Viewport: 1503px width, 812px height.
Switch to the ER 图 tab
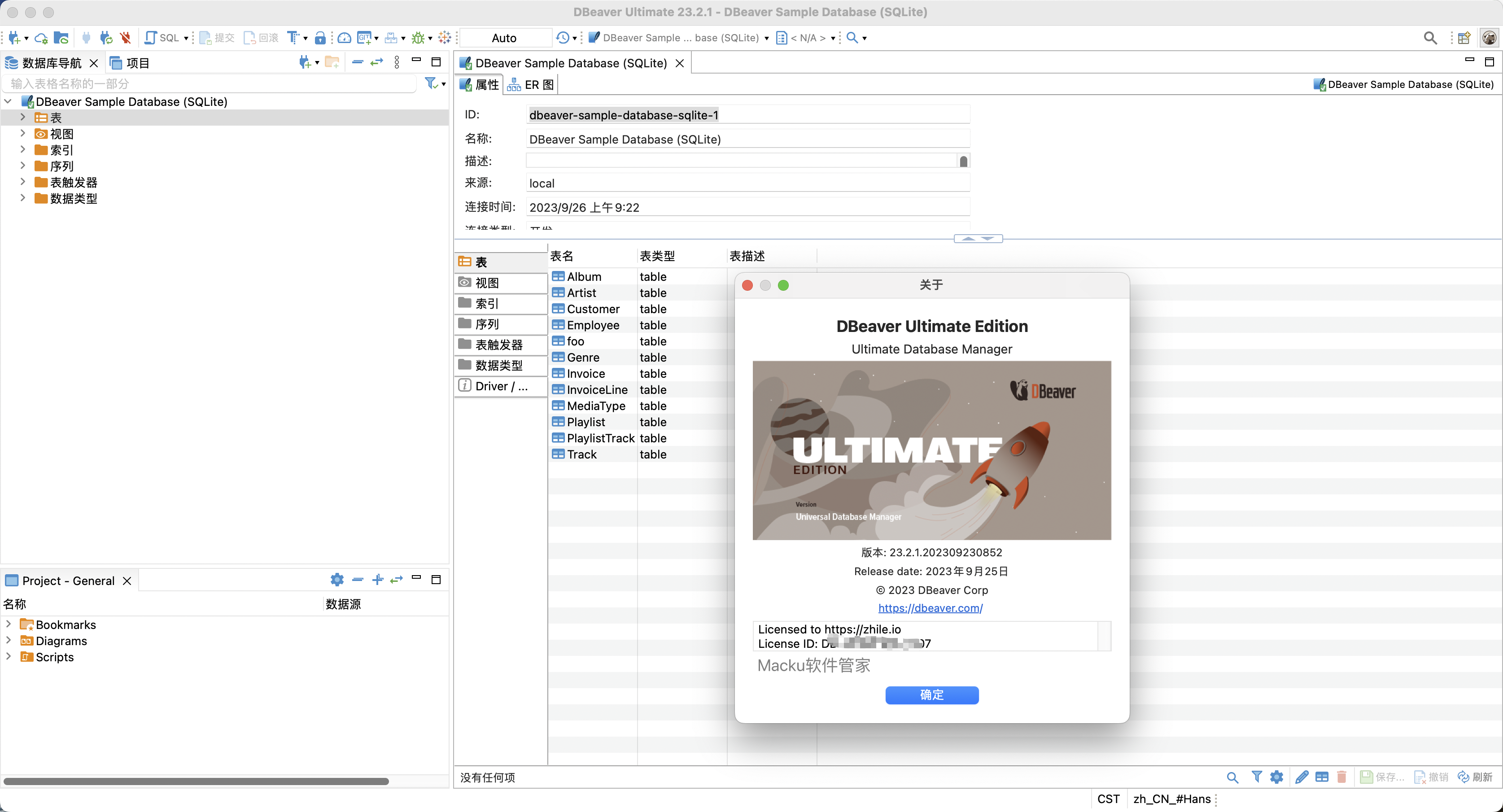[x=531, y=85]
